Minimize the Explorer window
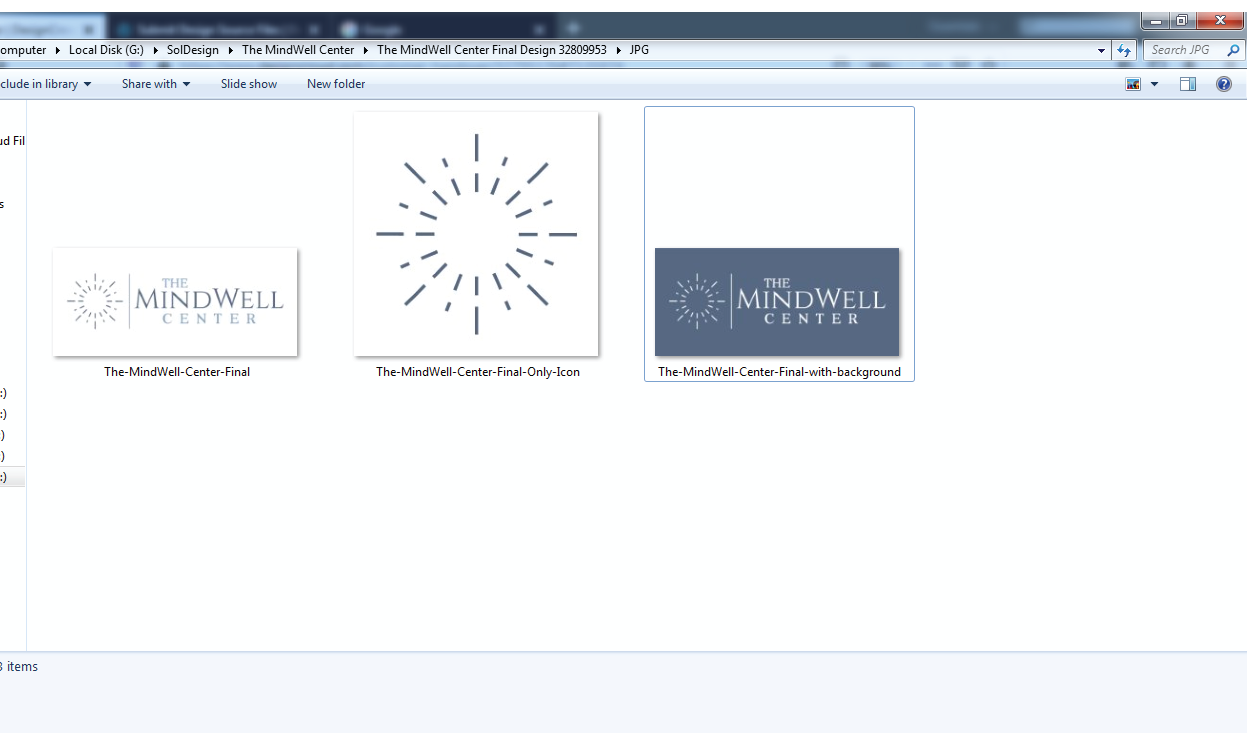Viewport: 1251px width, 733px height. [1156, 20]
